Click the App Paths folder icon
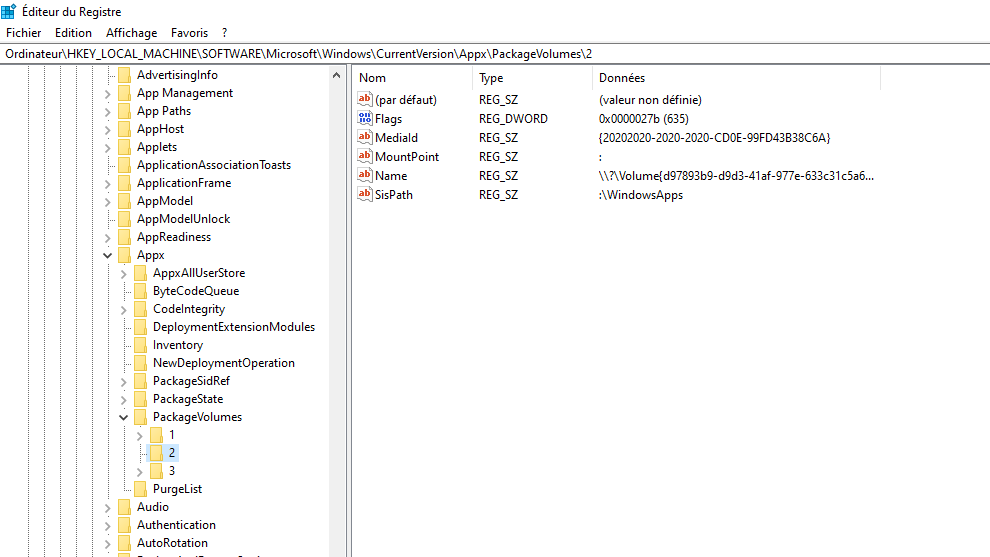The image size is (990, 557). (x=124, y=111)
